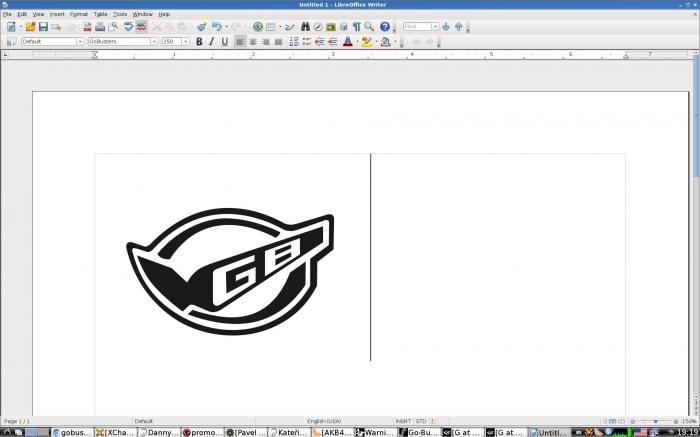Toggle AutoSpellcheck
Image resolution: width=700 pixels, height=437 pixels.
pos(142,27)
